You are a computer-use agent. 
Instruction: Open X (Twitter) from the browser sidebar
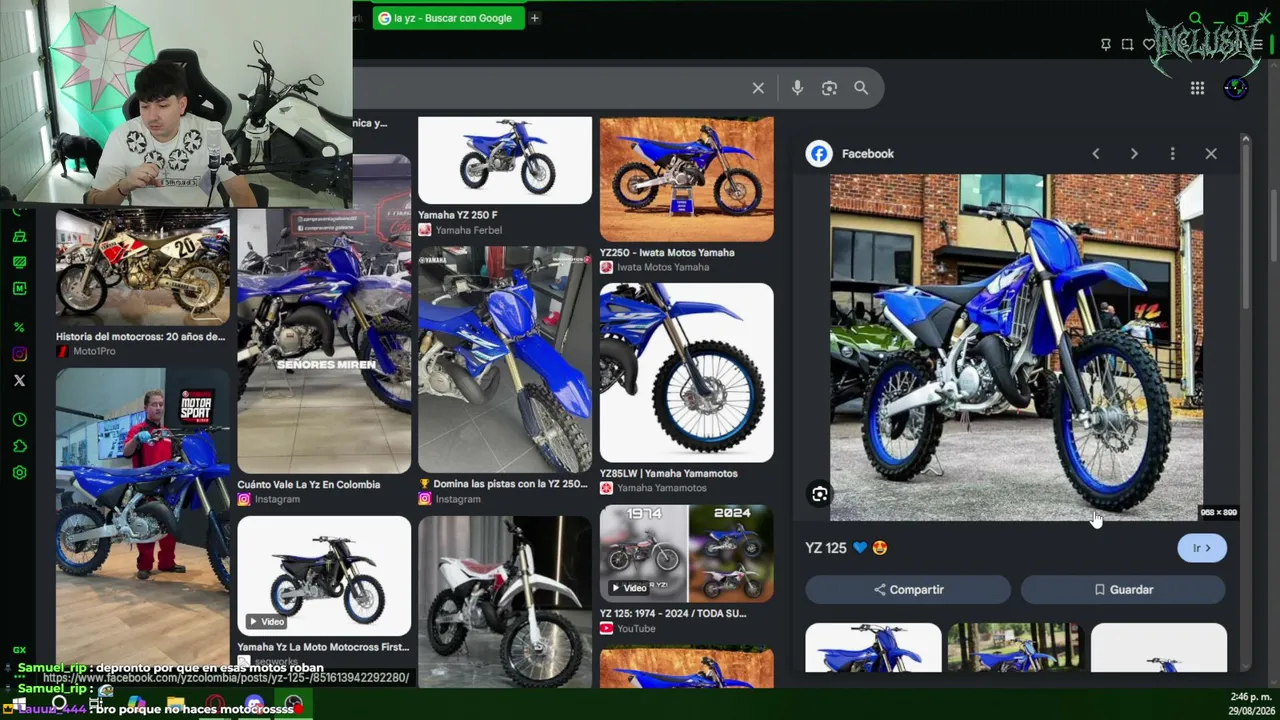tap(19, 381)
